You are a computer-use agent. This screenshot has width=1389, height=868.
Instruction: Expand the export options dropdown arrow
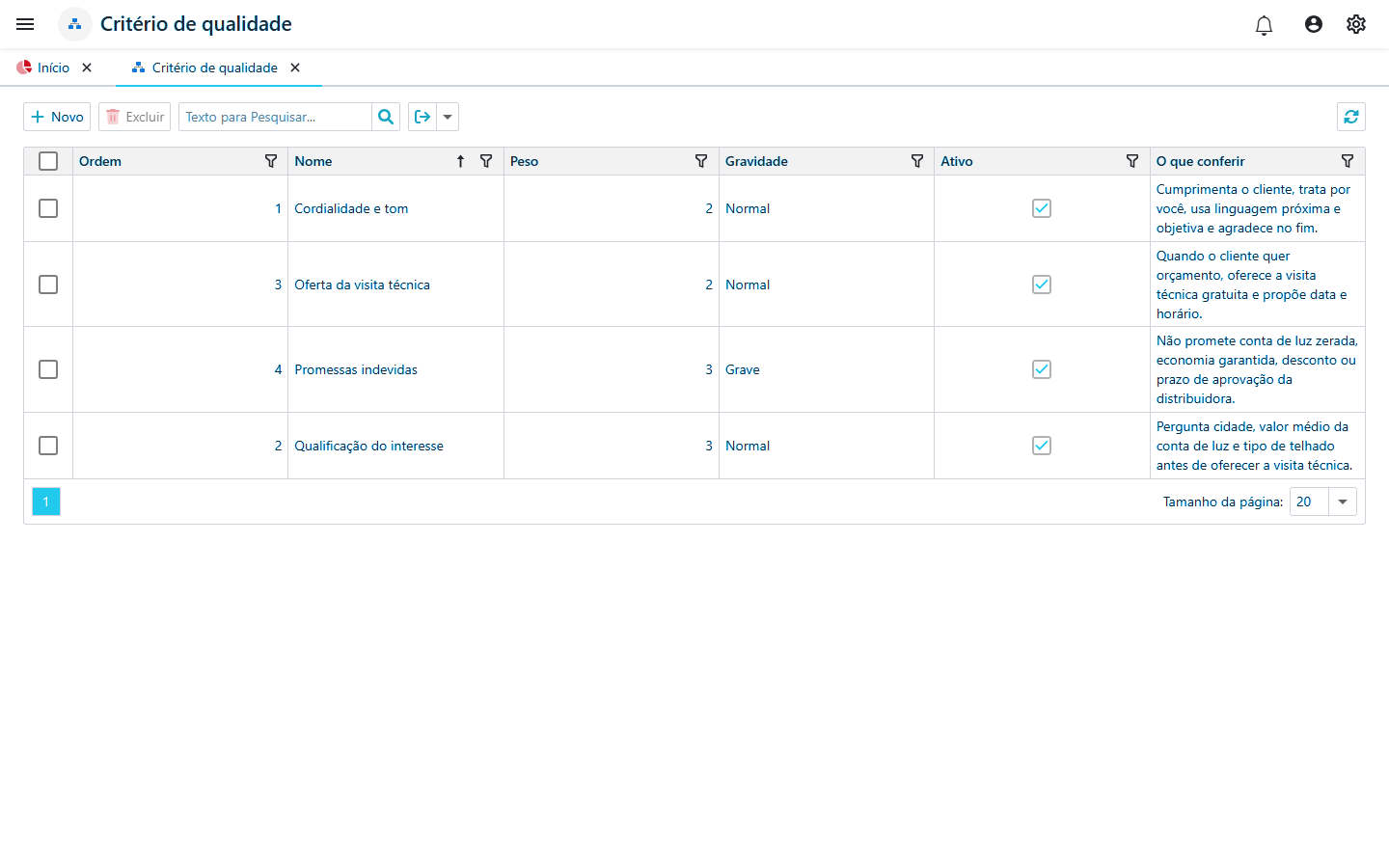tap(448, 117)
